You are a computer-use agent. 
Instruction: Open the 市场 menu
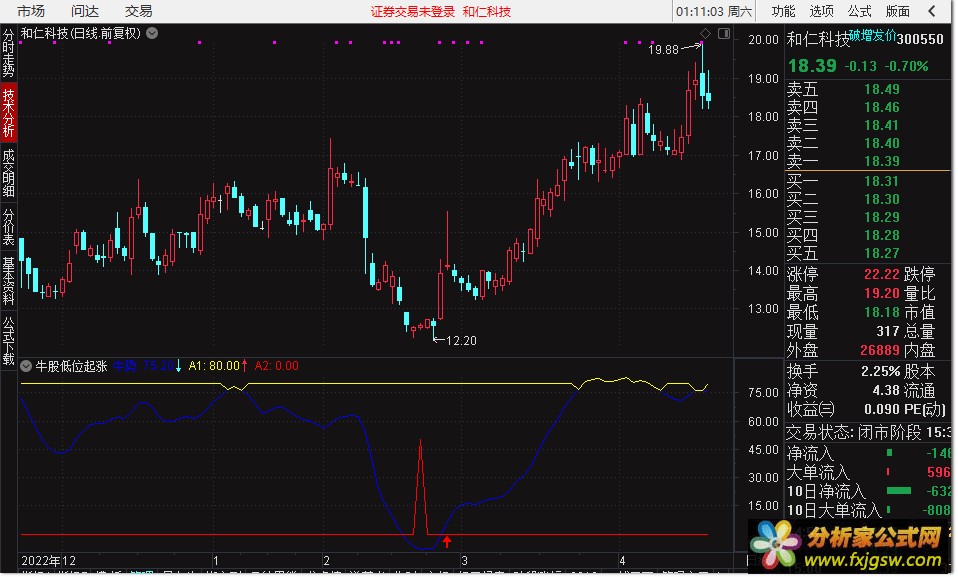point(31,11)
